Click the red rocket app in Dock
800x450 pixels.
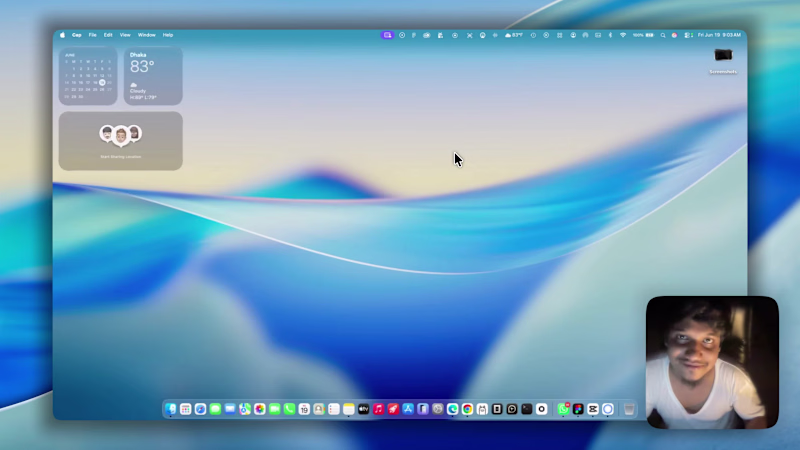pos(393,409)
